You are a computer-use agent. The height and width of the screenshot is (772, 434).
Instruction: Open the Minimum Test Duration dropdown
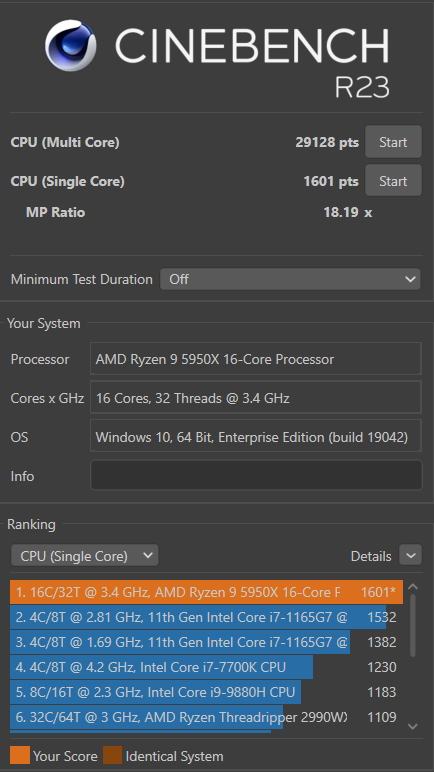(290, 279)
